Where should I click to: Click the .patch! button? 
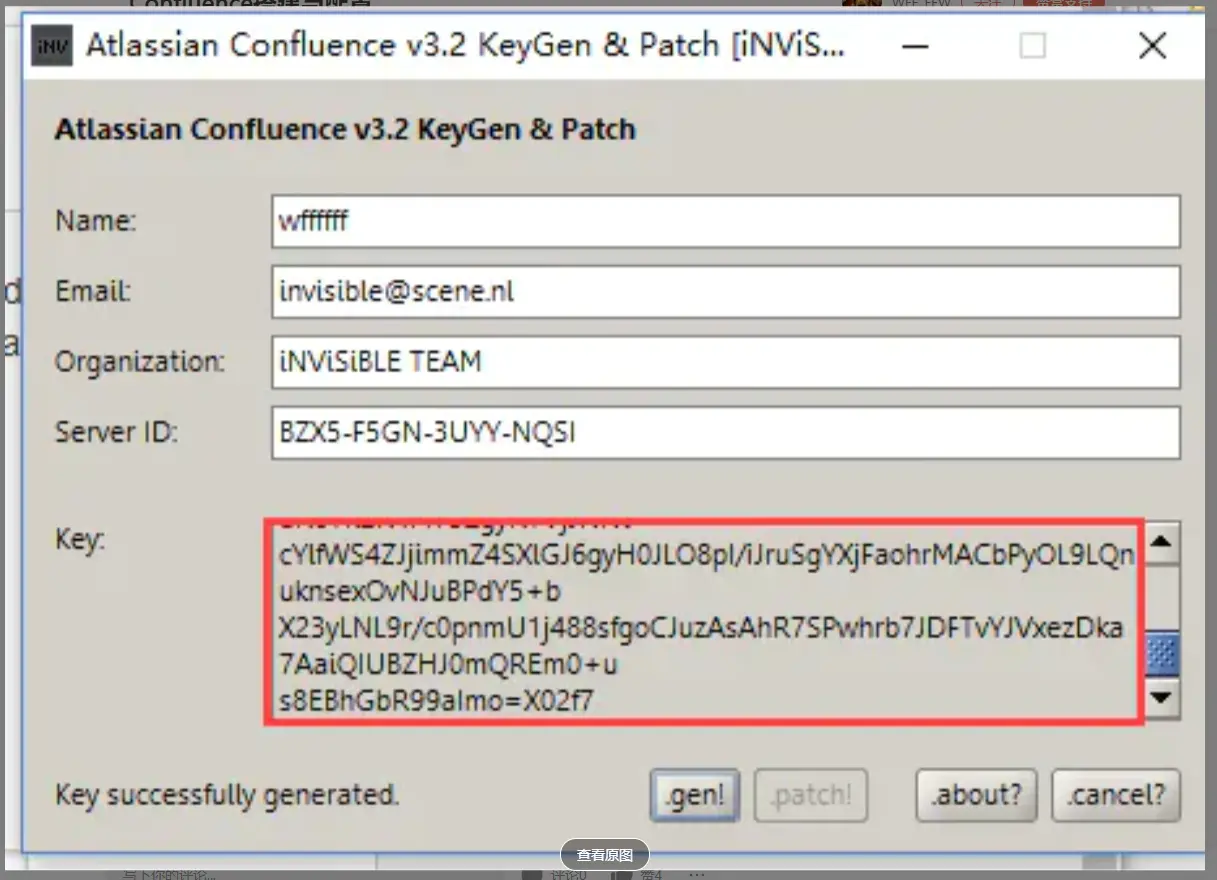pos(811,796)
